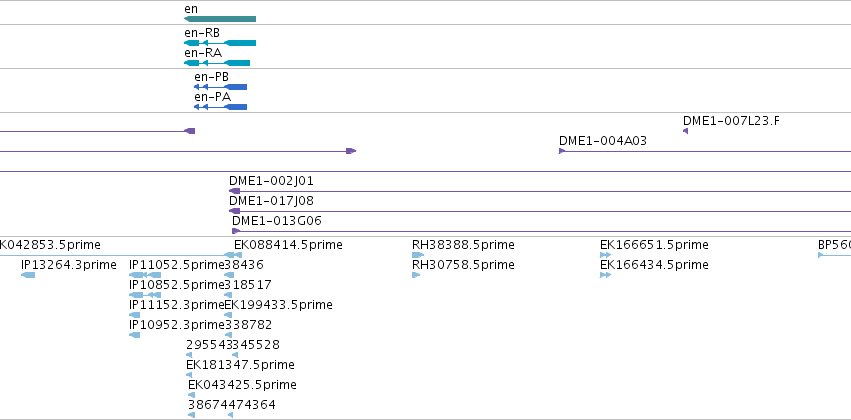The image size is (851, 420).
Task: Click the EK181347.5prime EST arrow
Action: [x=189, y=375]
